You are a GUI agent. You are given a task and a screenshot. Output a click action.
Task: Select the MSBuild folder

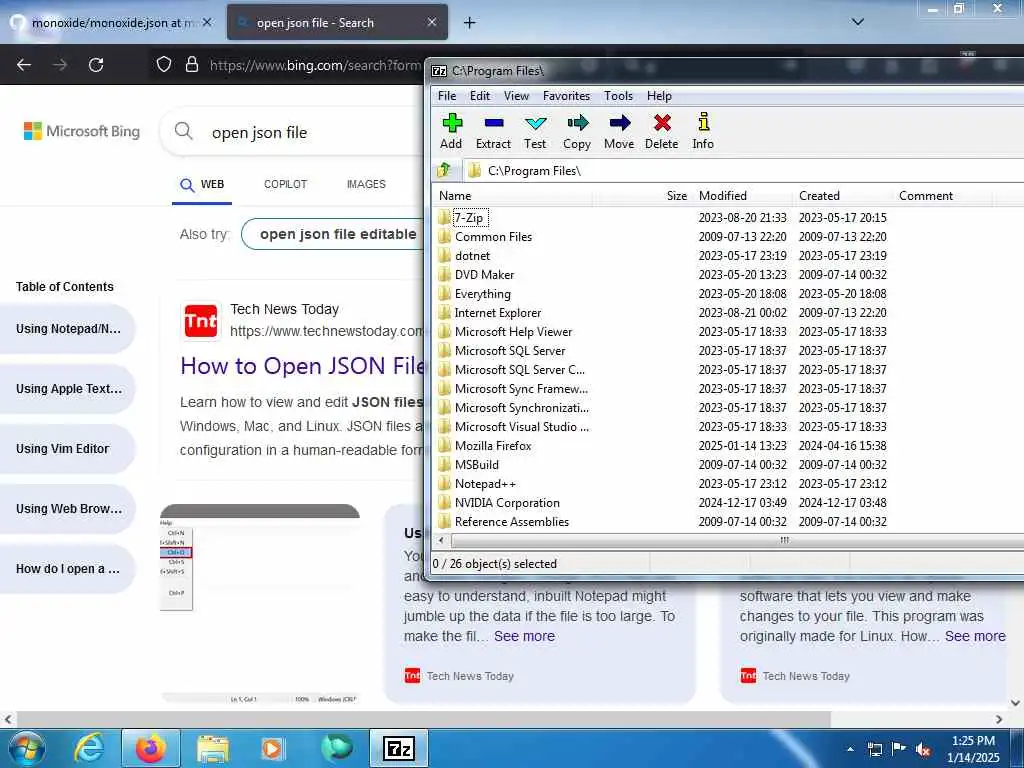(477, 464)
